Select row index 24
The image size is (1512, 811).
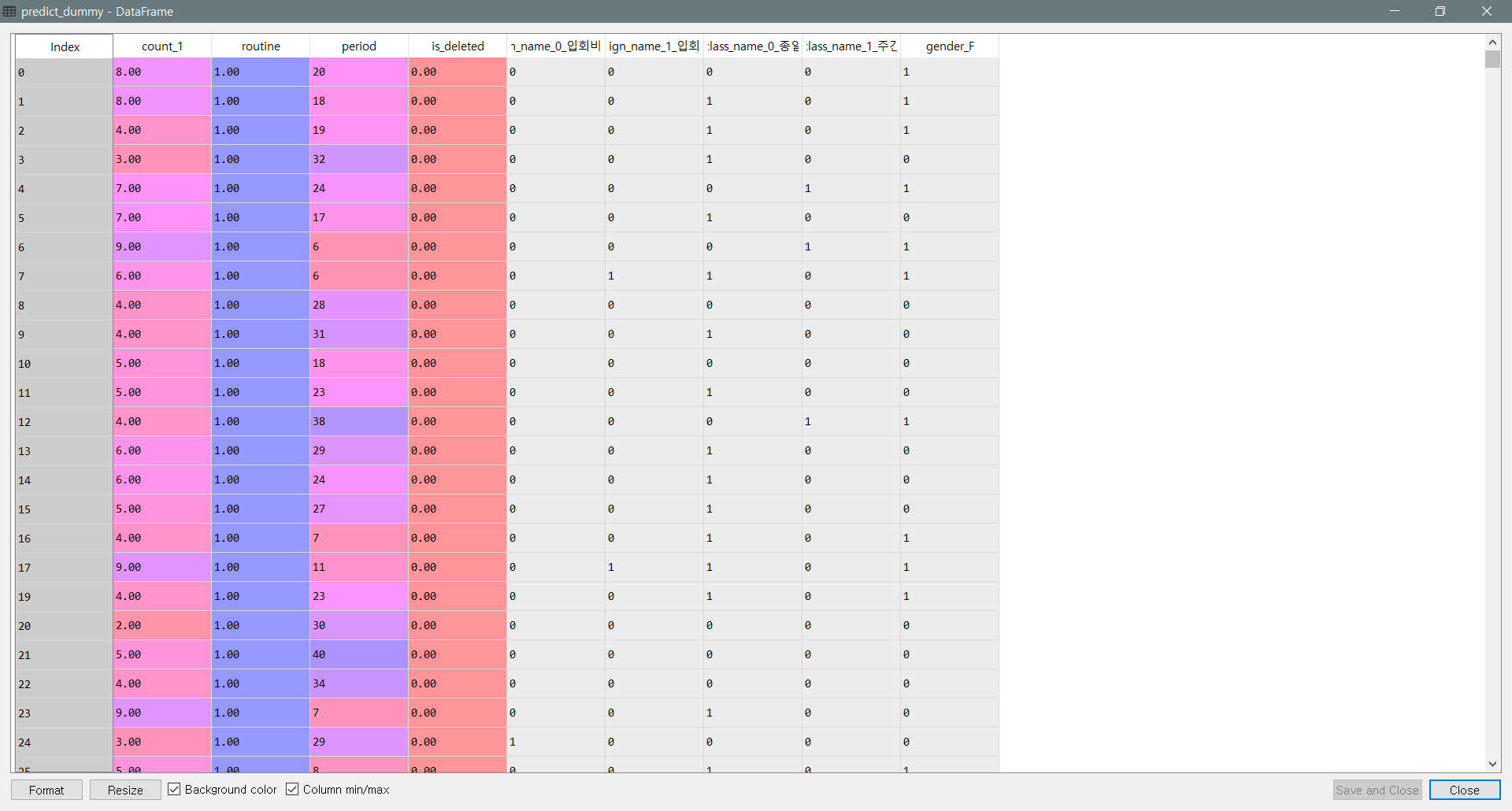point(64,742)
